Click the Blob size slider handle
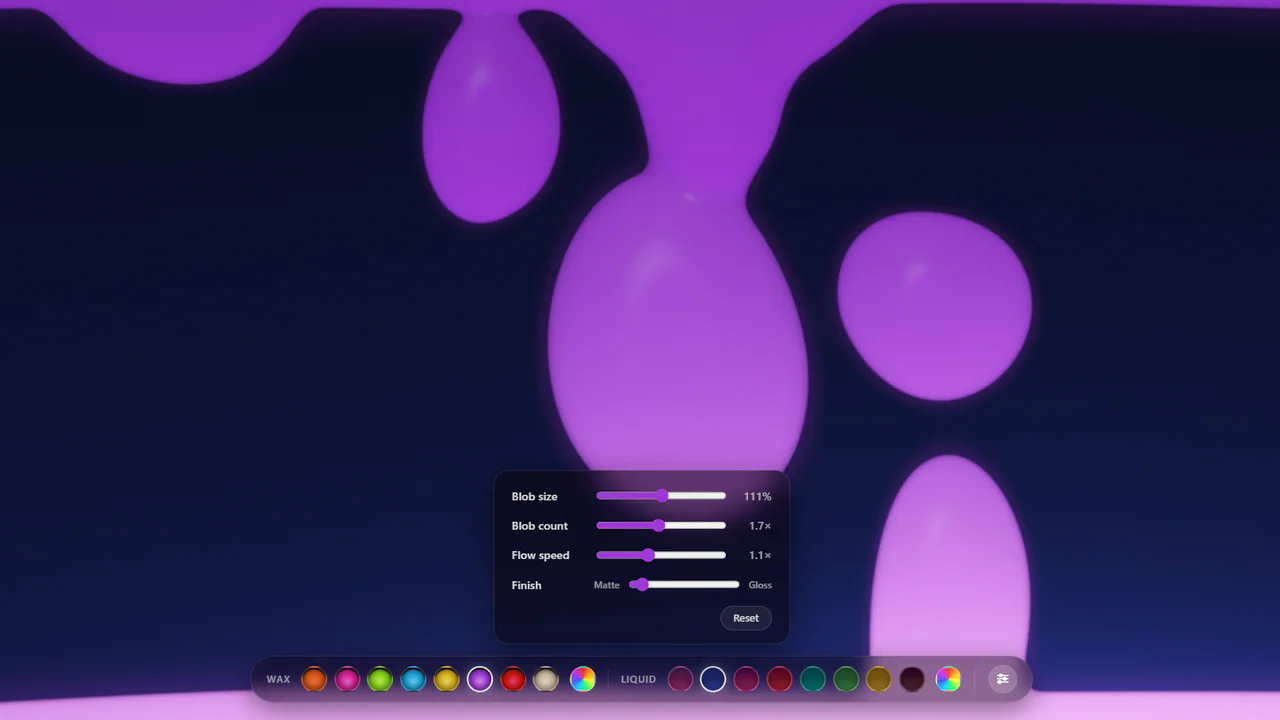 662,496
